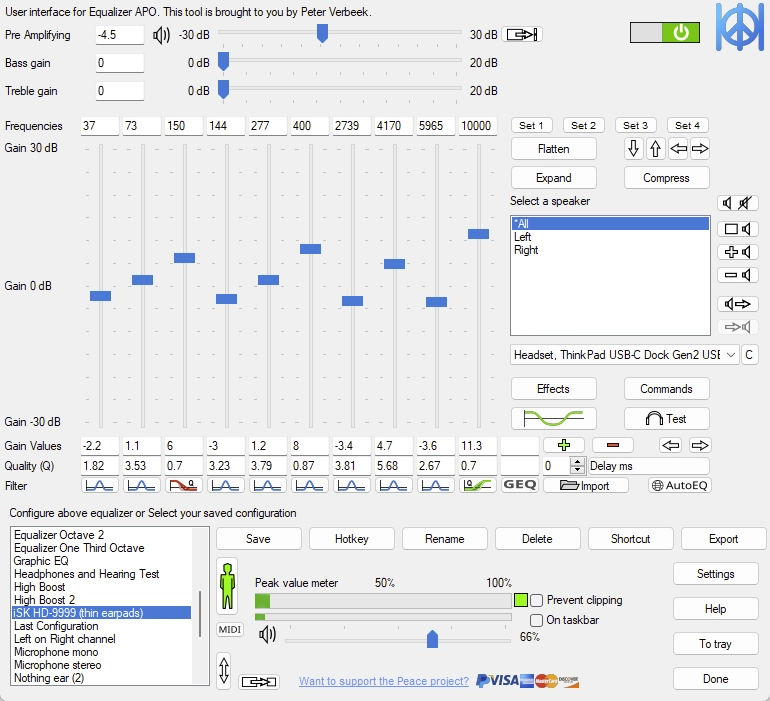Increase Delay ms with the spinner up arrow
This screenshot has height=701, width=770.
(577, 462)
